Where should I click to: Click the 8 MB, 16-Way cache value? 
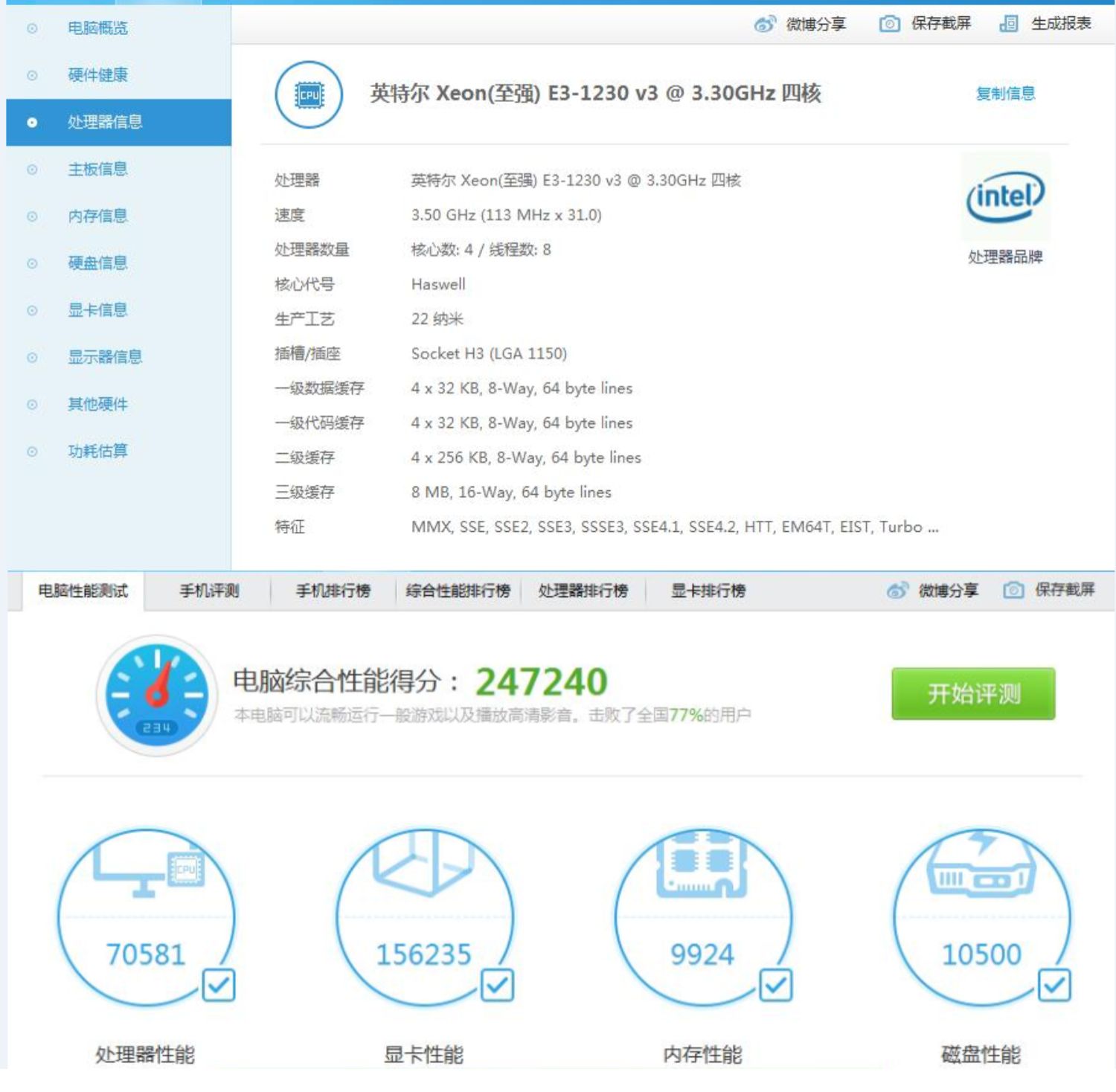point(511,492)
